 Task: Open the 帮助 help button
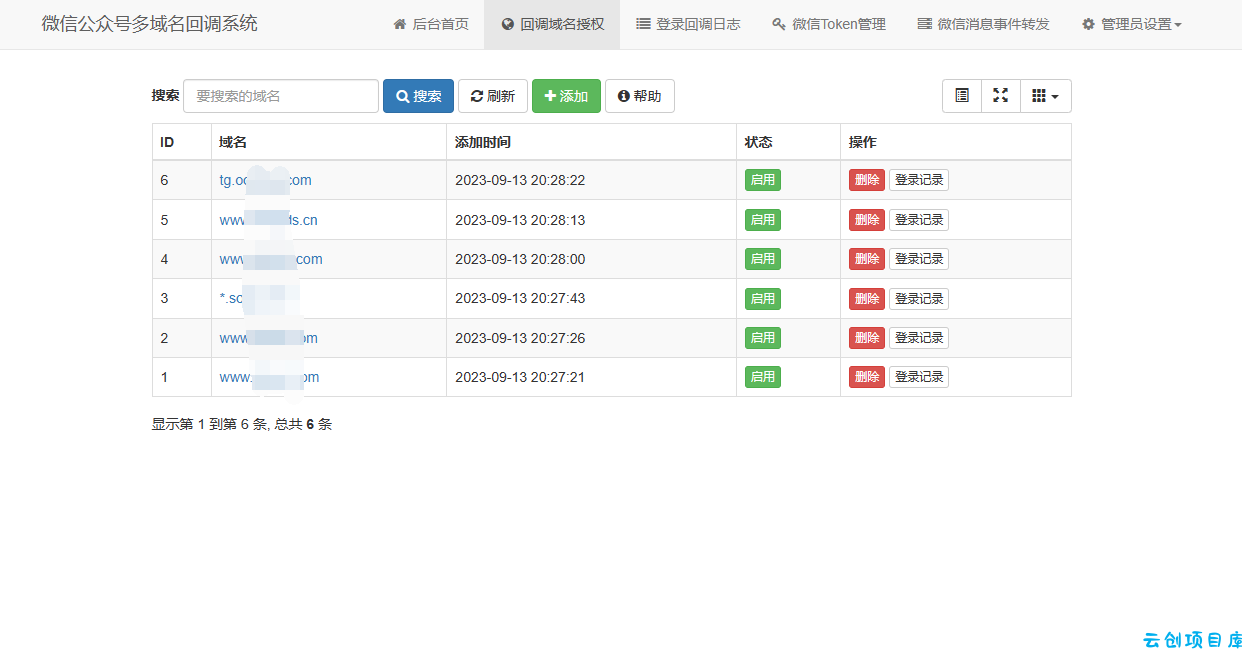(640, 96)
